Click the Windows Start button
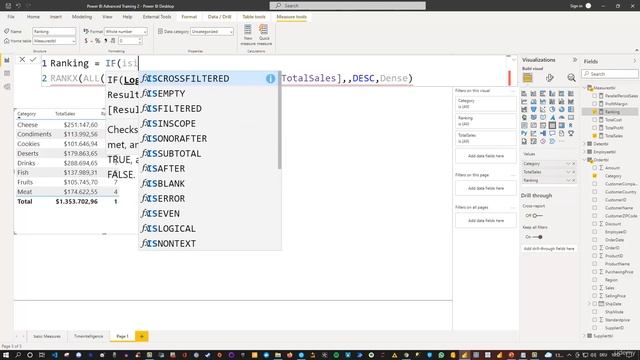Screen dimensions: 640x360 point(6,355)
